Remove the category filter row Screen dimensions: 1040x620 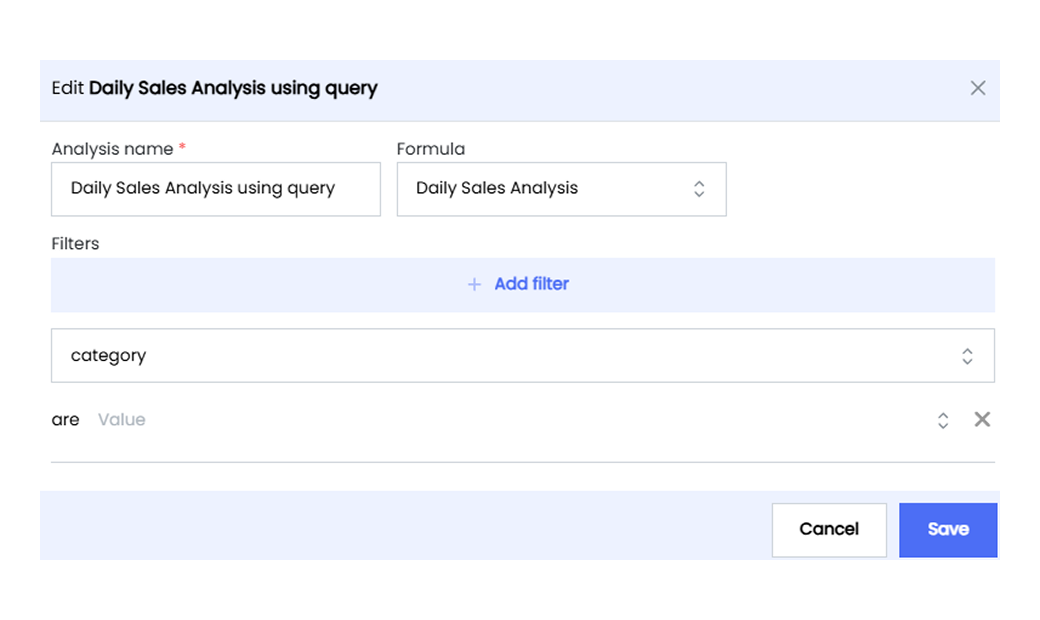pos(982,419)
